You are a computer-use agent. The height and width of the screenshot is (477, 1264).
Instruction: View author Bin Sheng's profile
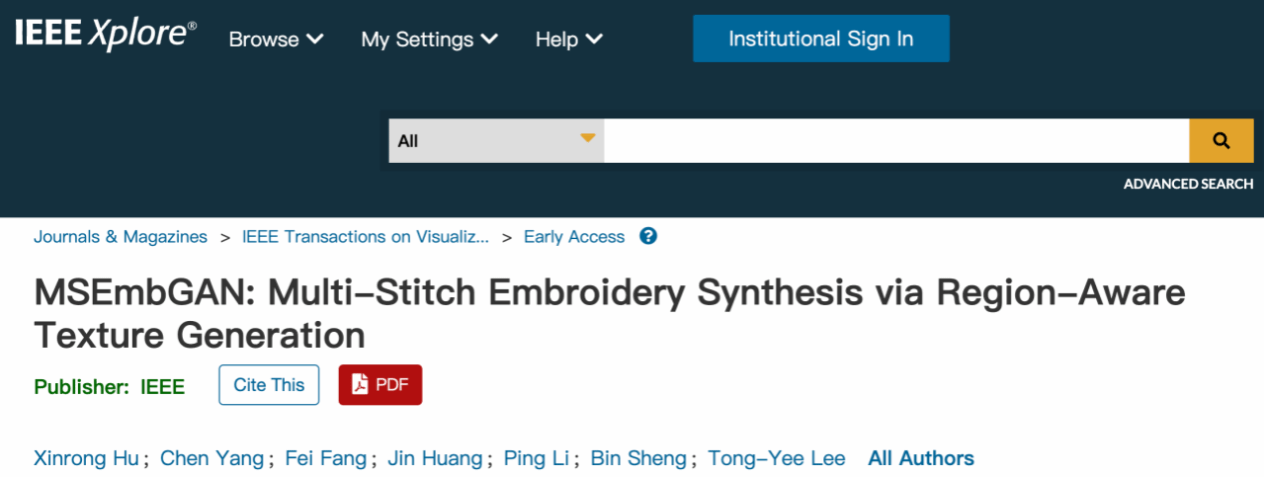tap(638, 458)
